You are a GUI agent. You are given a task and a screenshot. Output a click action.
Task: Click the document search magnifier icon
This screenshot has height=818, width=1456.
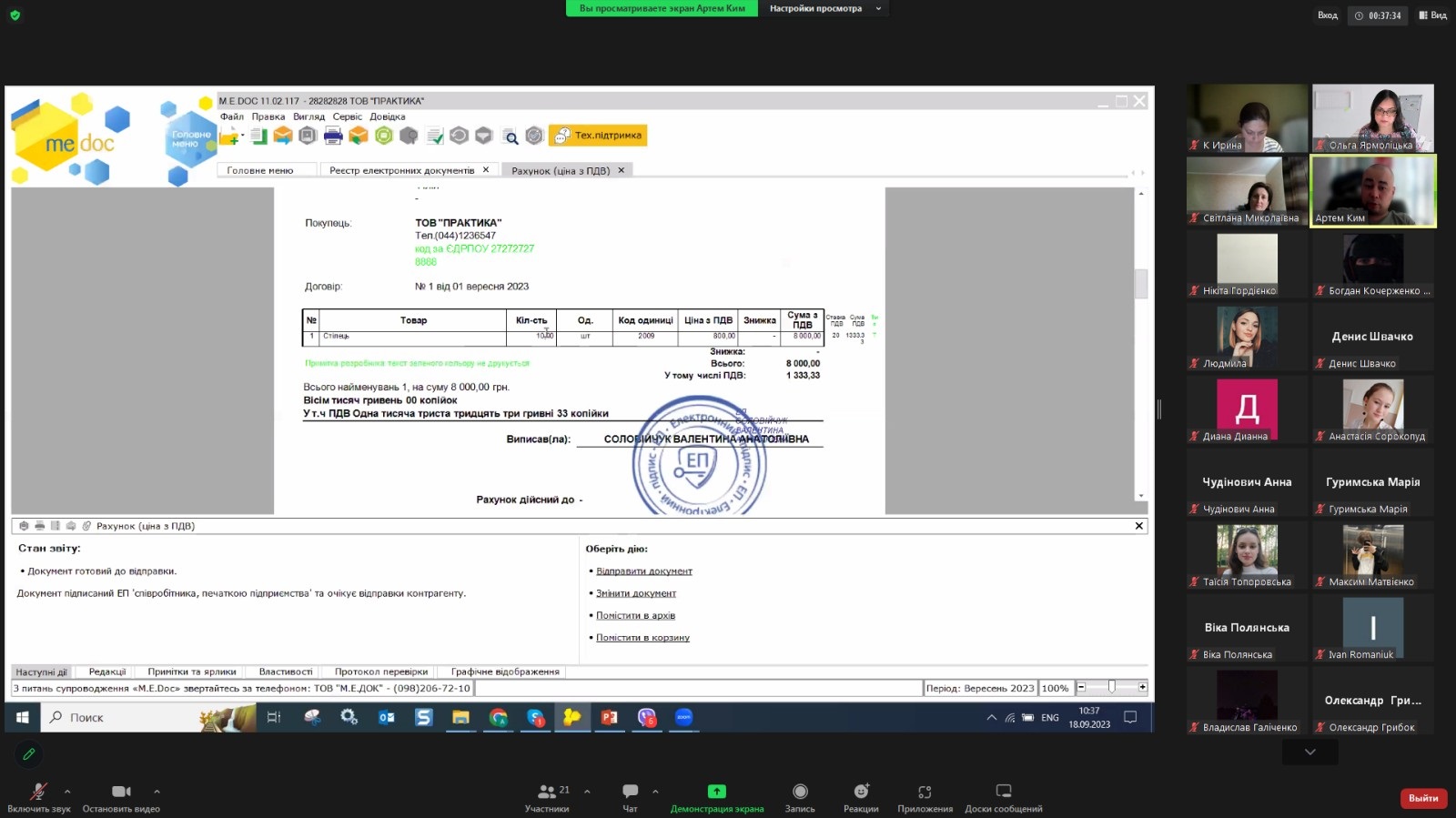(x=510, y=136)
